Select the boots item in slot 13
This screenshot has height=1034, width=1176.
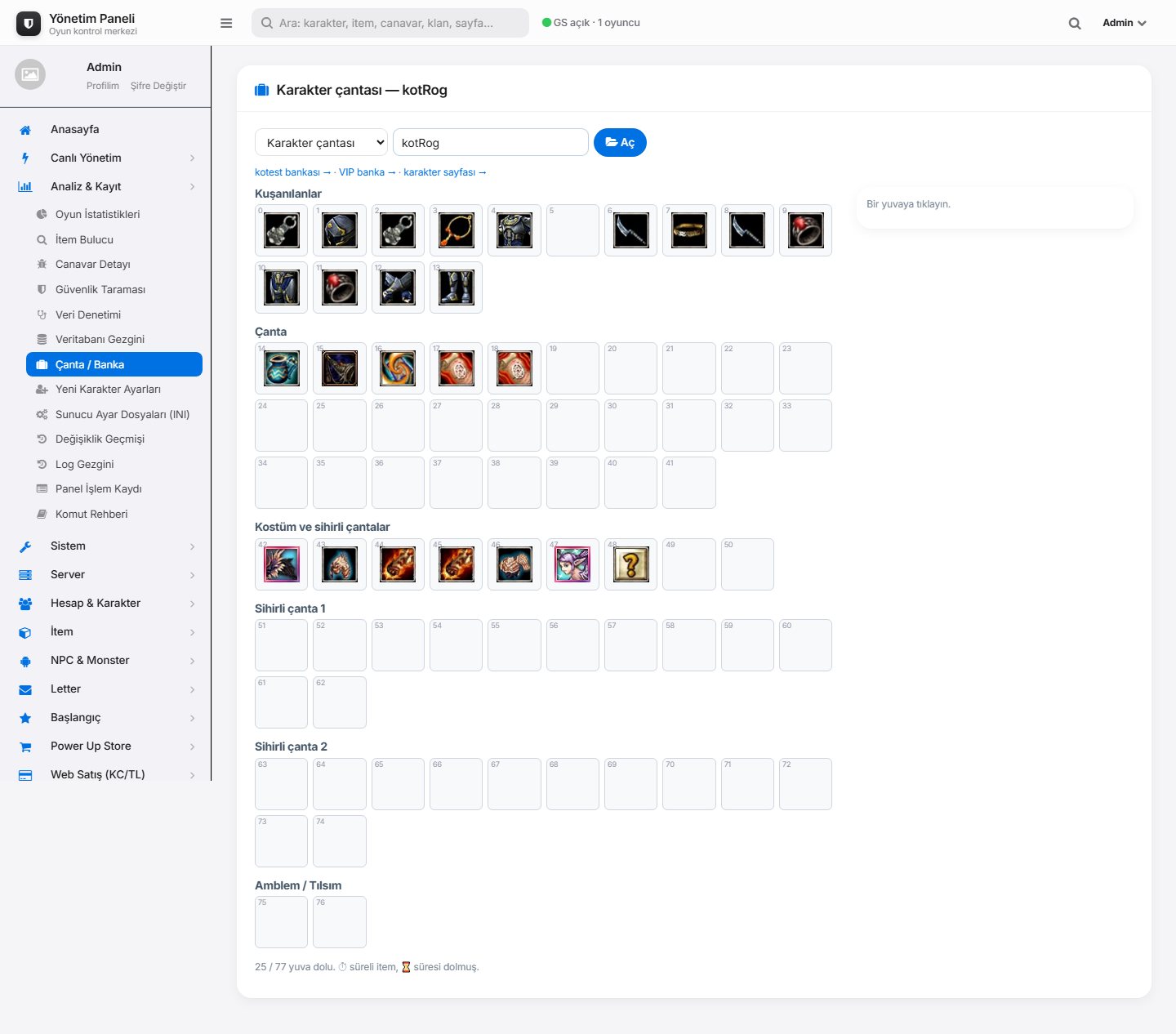click(456, 287)
